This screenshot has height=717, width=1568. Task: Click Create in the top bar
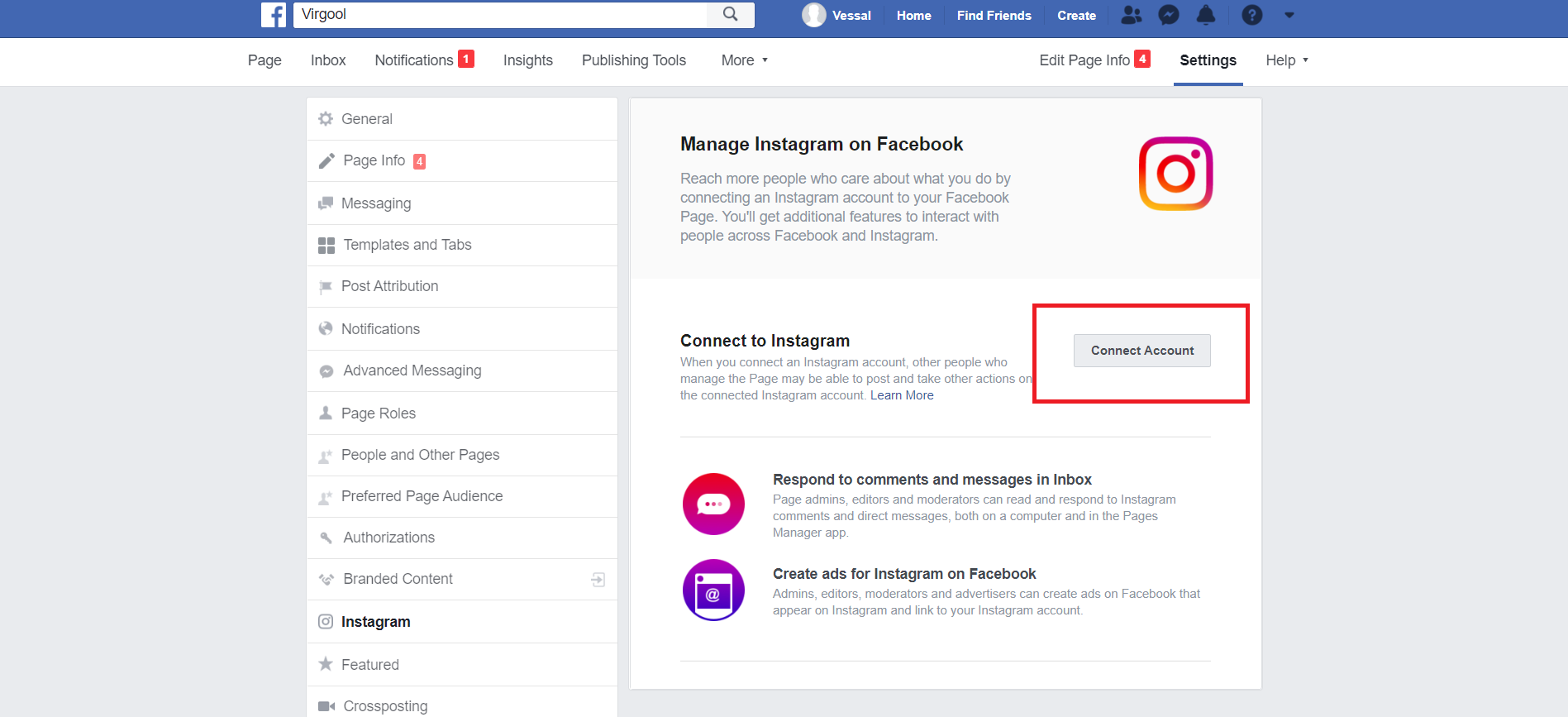pos(1077,15)
